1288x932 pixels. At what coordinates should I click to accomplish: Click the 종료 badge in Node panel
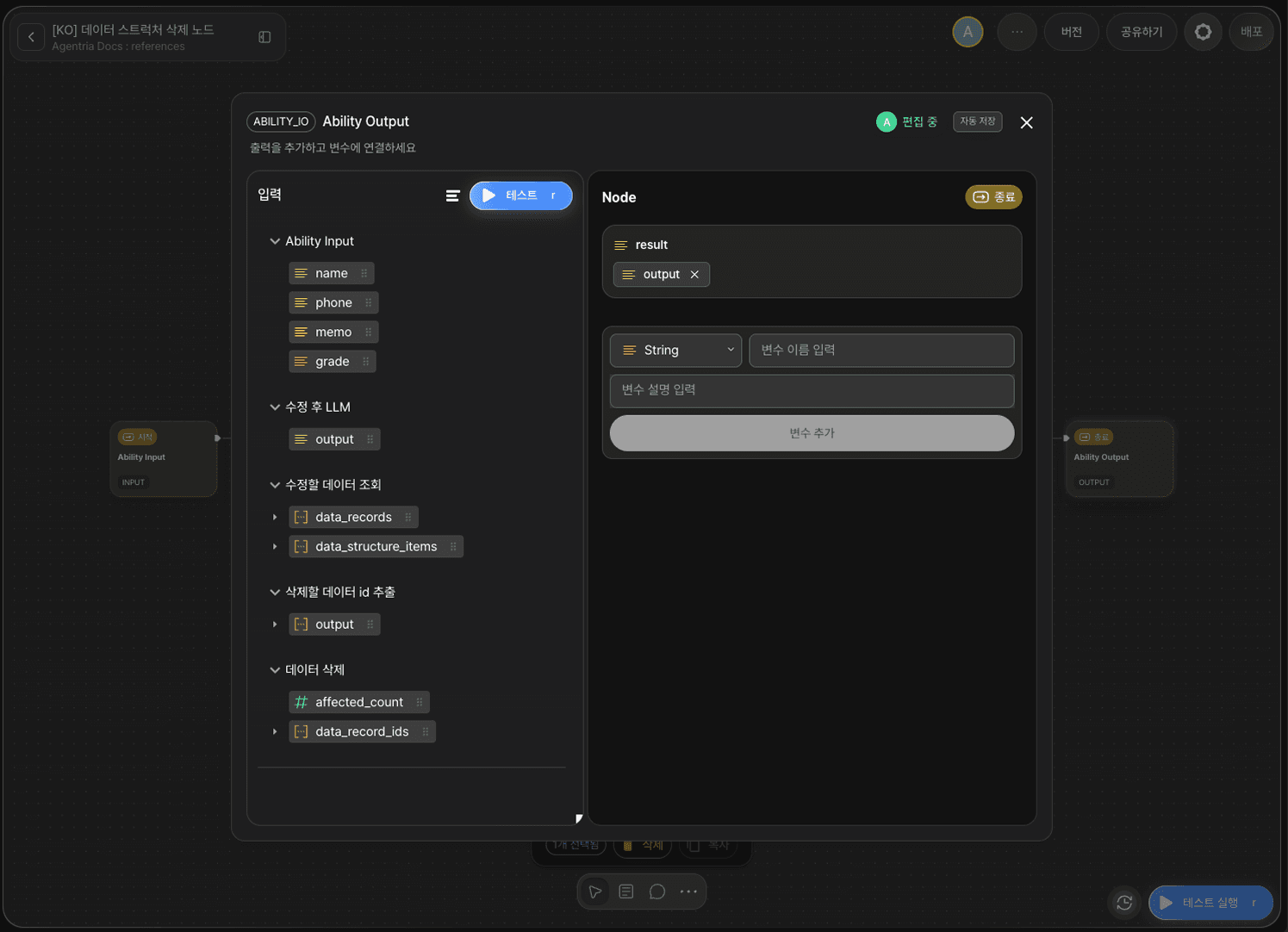(993, 197)
